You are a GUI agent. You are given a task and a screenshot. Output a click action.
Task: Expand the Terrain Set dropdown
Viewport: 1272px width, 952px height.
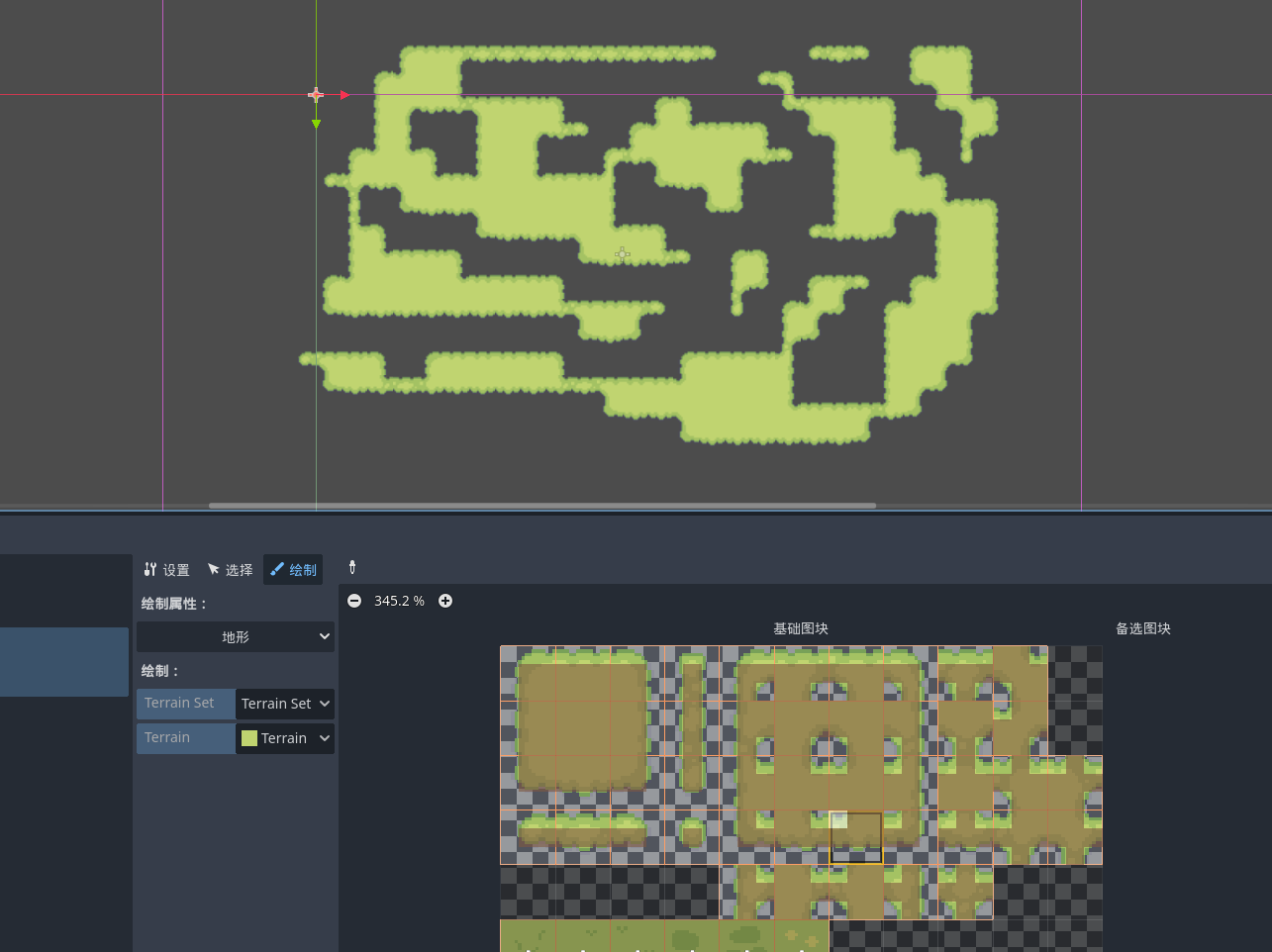(285, 704)
